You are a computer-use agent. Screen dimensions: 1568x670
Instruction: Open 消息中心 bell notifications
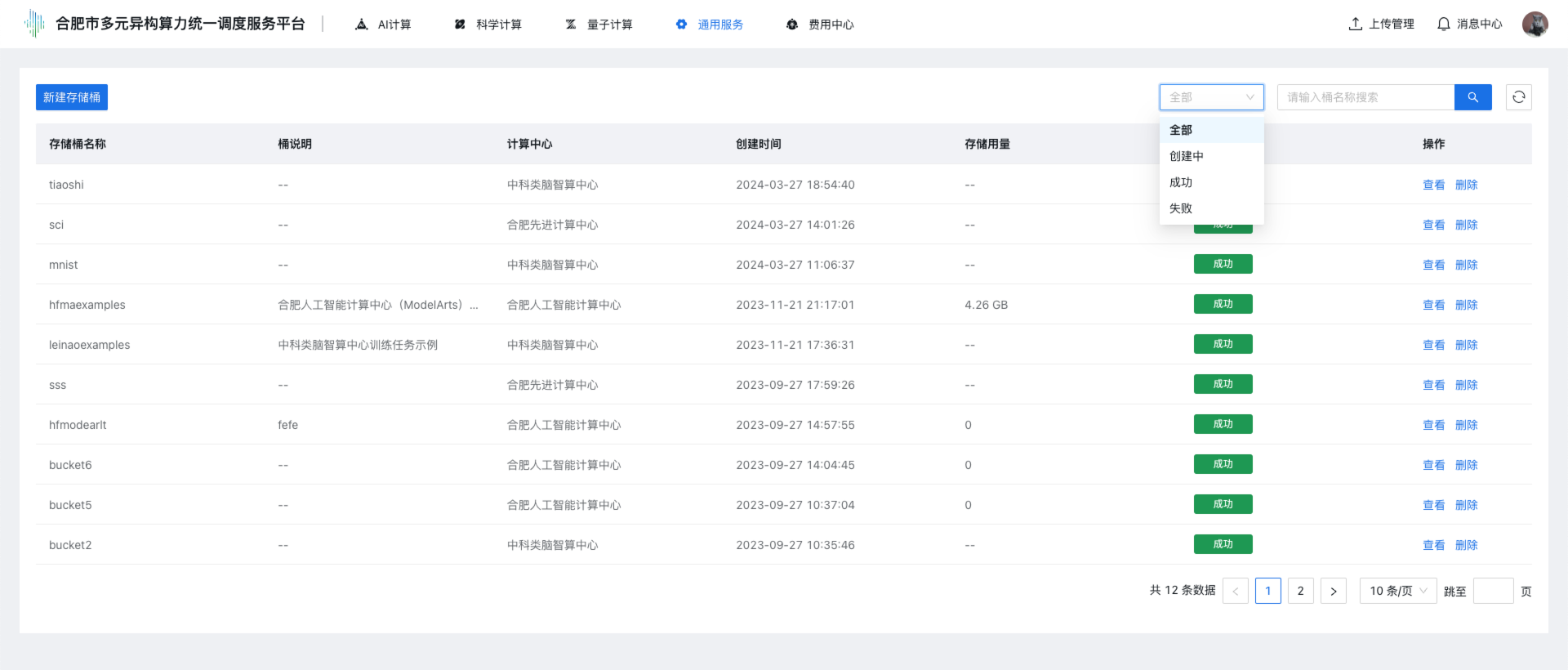click(x=1444, y=24)
